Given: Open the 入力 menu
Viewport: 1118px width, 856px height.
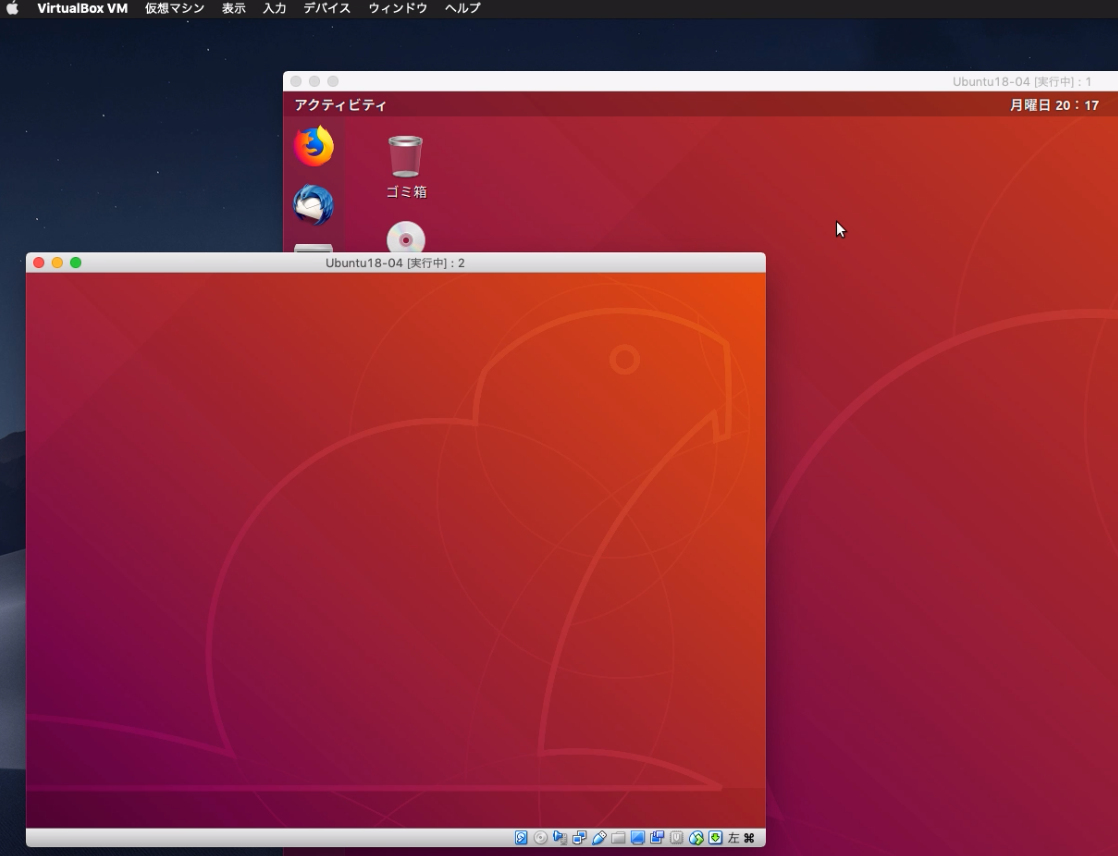Looking at the screenshot, I should click(275, 9).
